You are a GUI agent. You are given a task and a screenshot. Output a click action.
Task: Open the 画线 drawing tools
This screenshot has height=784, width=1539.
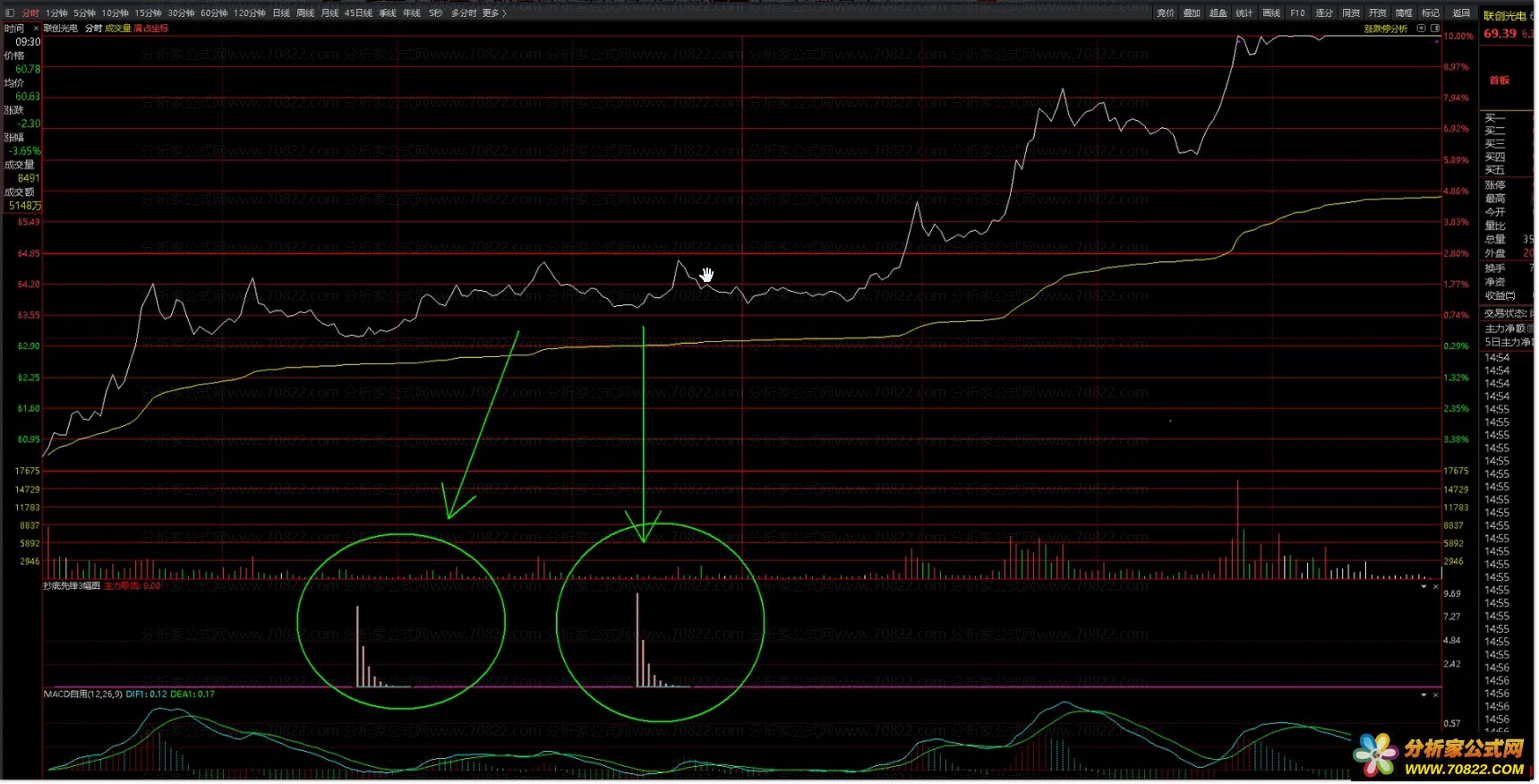1271,13
